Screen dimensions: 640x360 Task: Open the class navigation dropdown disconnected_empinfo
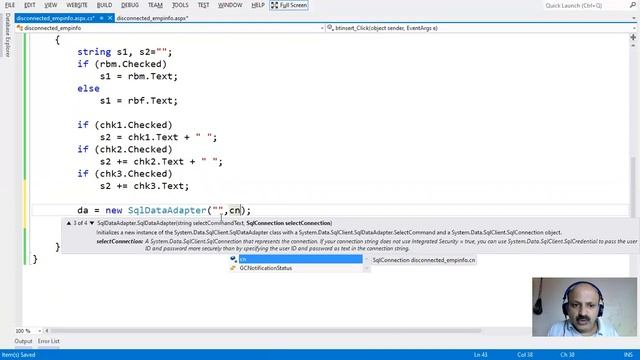tap(170, 28)
